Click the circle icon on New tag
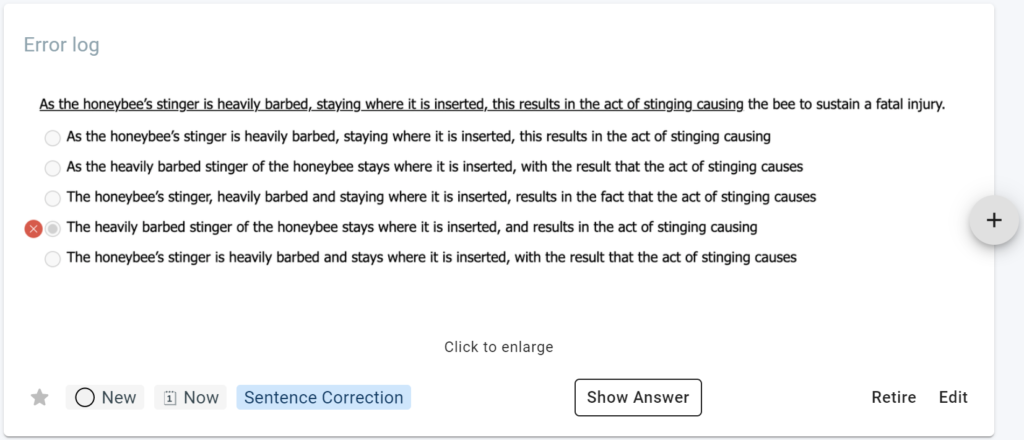Viewport: 1024px width, 440px height. [85, 398]
